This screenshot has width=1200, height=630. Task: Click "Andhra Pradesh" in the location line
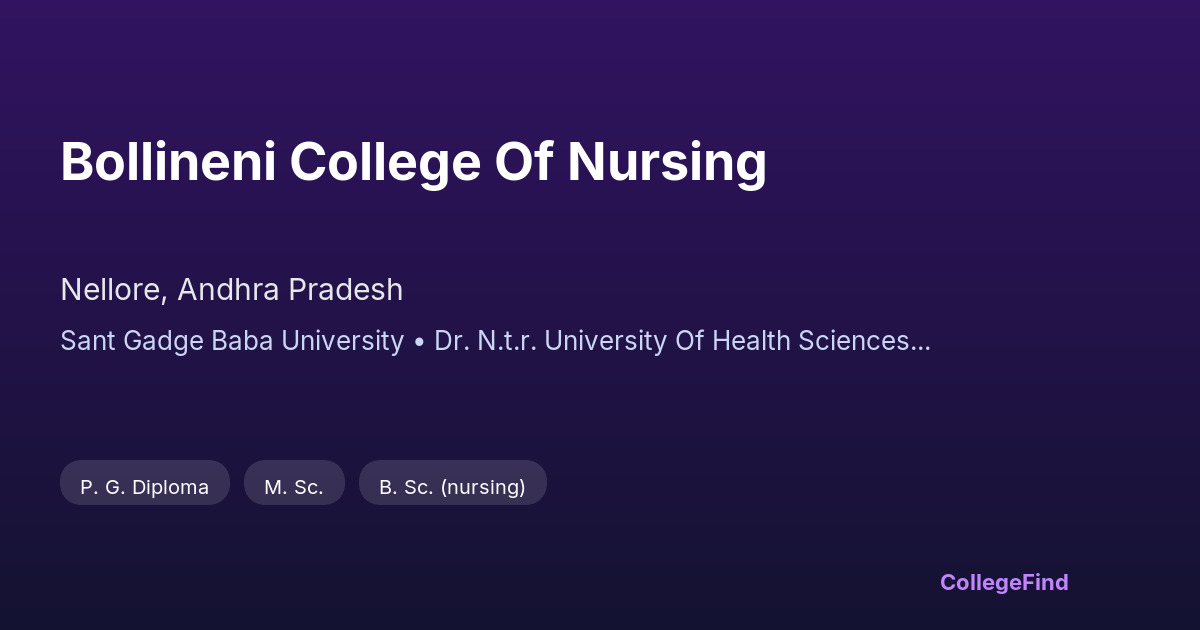291,290
